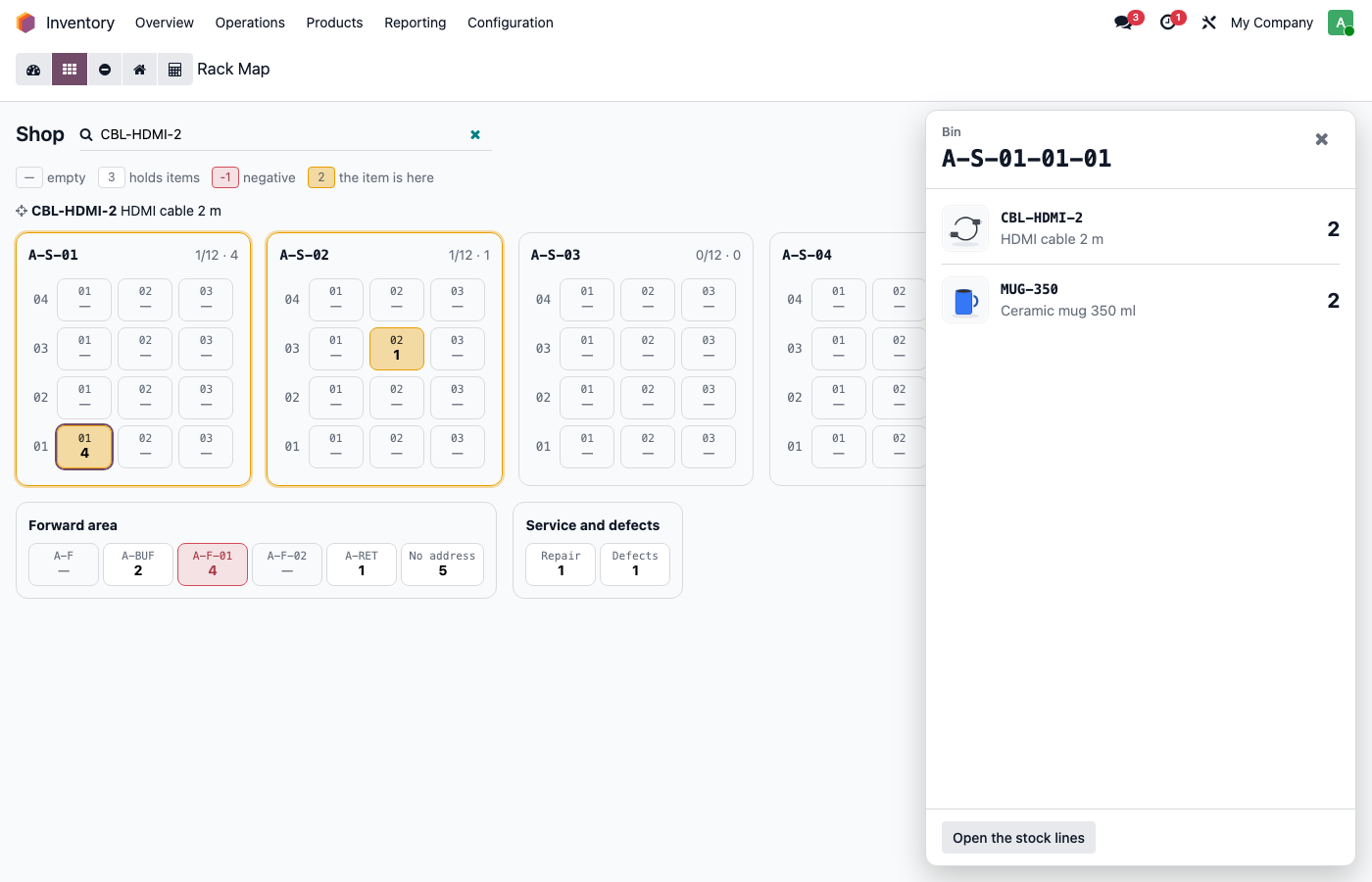
Task: Open the debug tools icon
Action: pyautogui.click(x=1209, y=23)
